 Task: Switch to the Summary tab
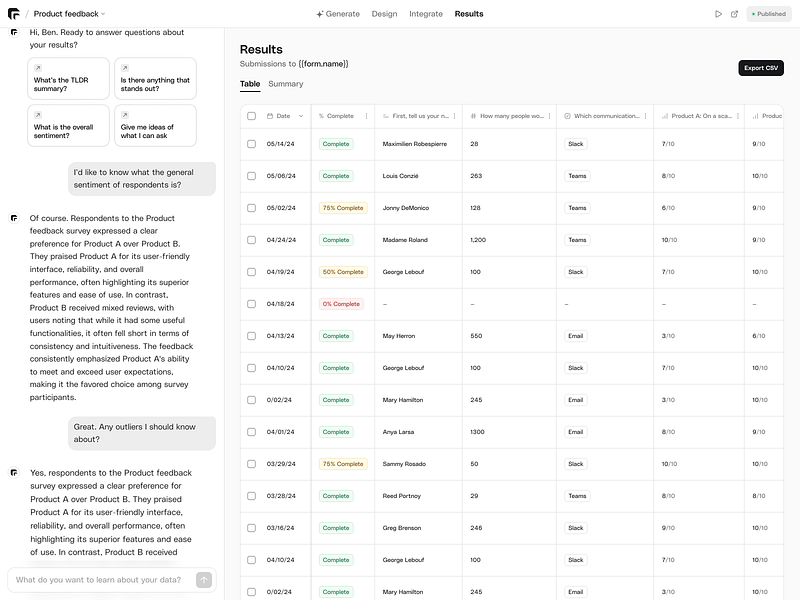tap(286, 84)
